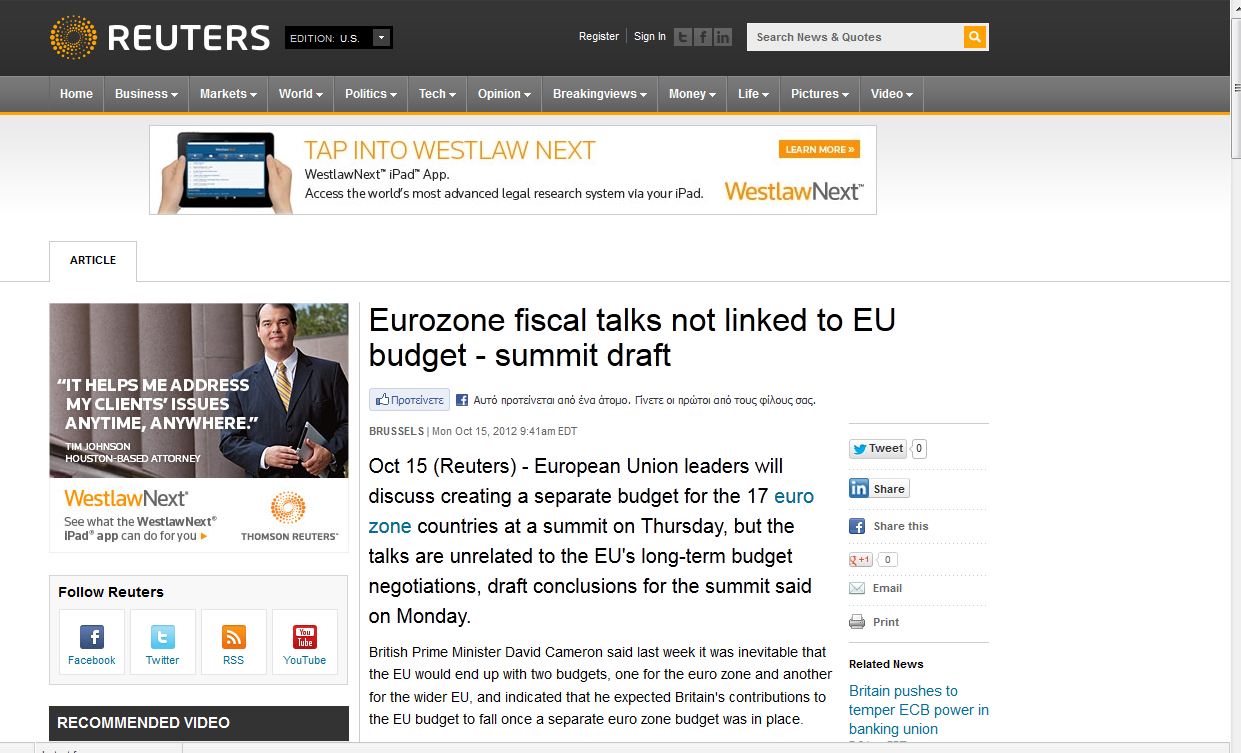
Task: Click the Print icon beside article
Action: (x=857, y=622)
